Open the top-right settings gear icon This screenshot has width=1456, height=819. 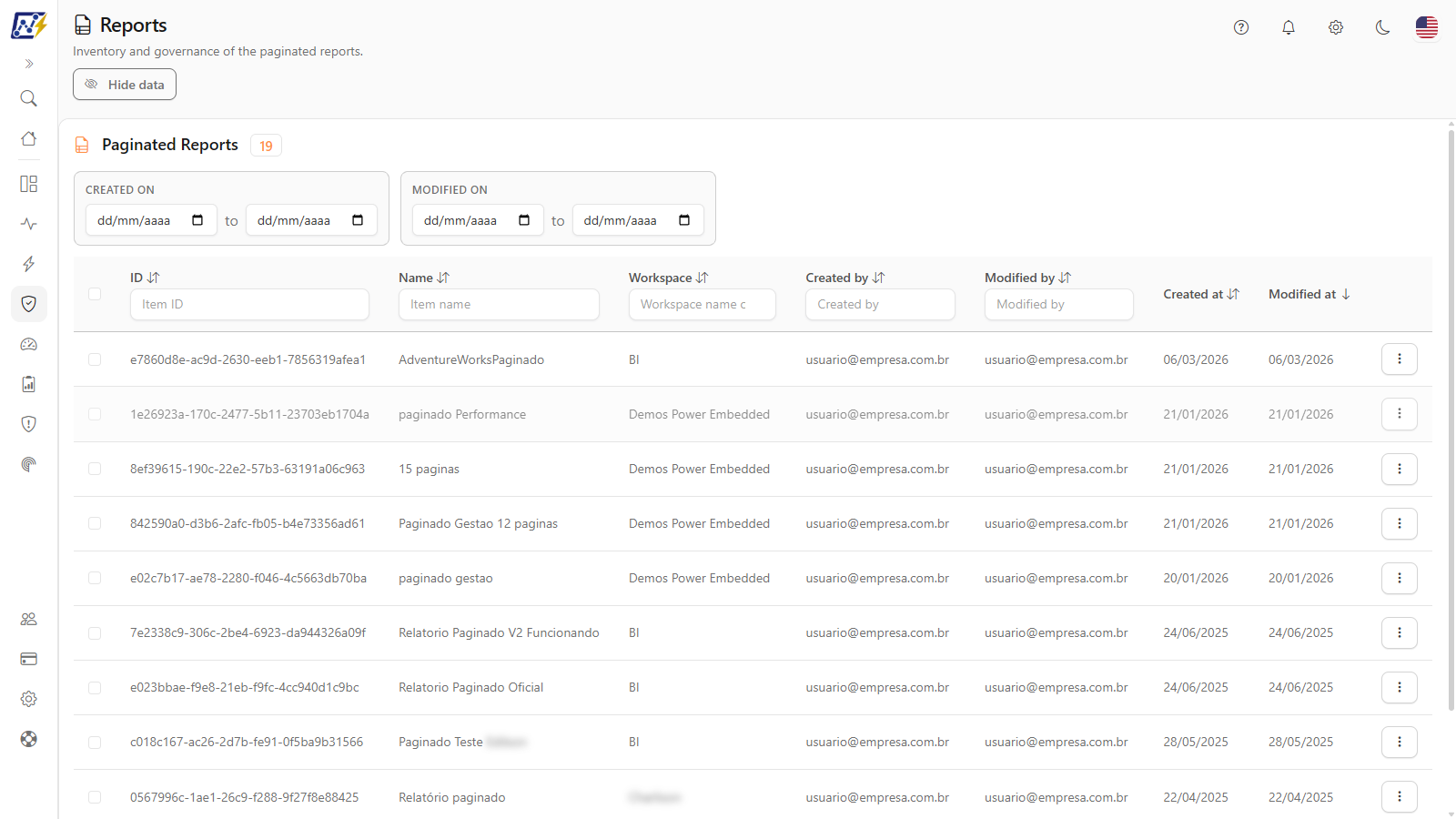point(1336,27)
